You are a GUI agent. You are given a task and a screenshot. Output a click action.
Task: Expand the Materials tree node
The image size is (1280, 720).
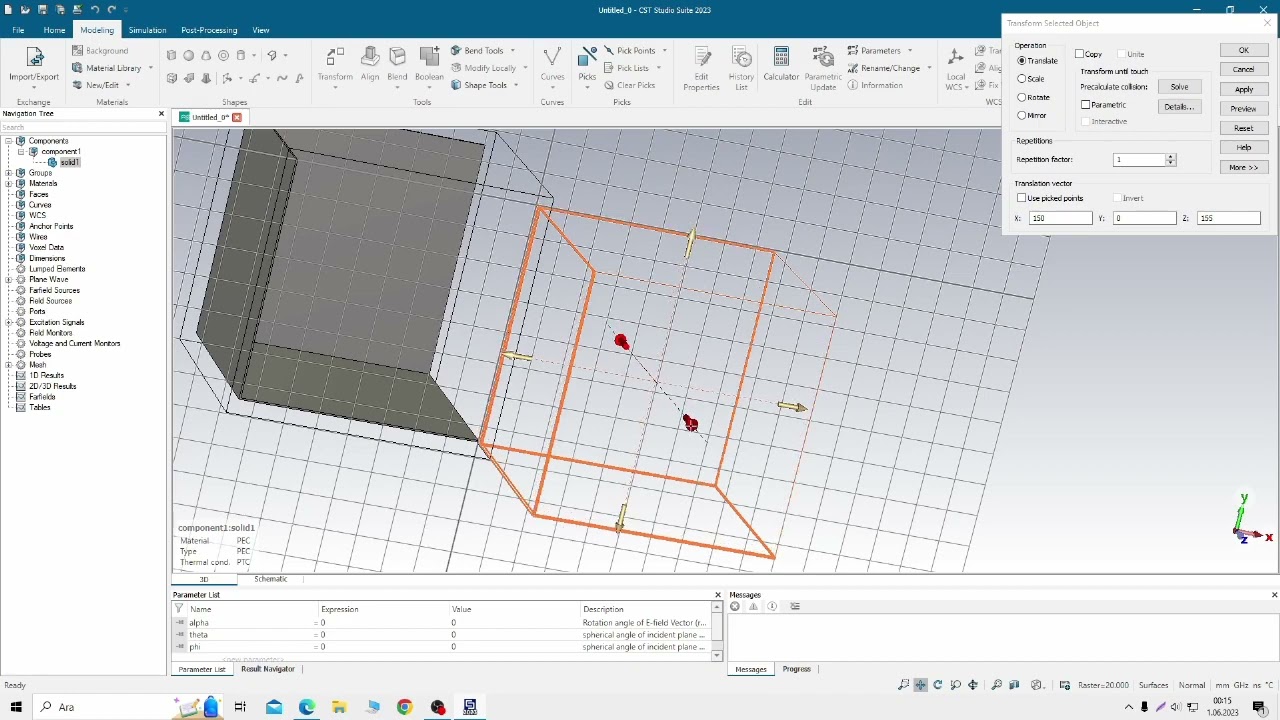pyautogui.click(x=9, y=184)
